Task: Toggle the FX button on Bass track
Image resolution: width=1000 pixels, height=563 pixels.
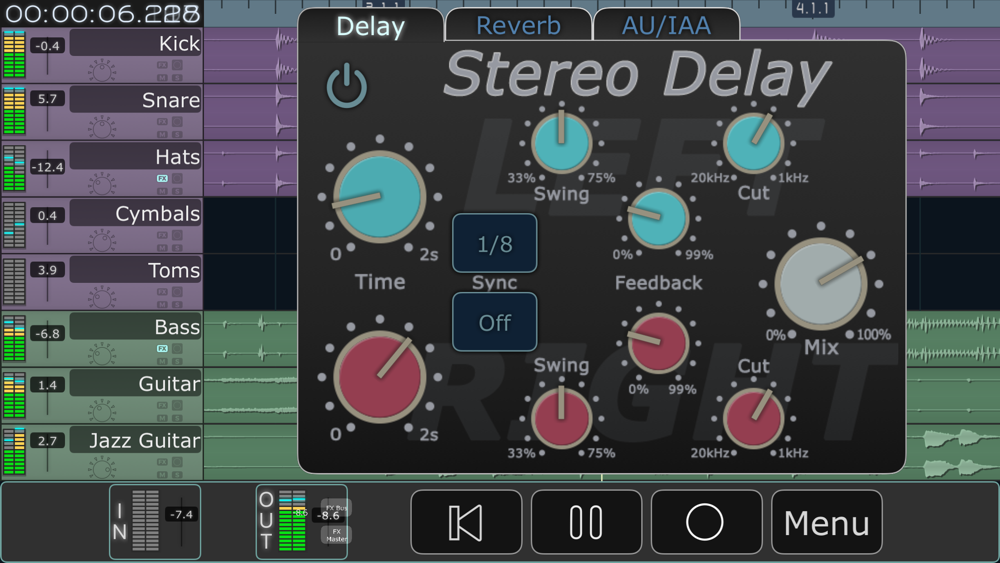Action: pyautogui.click(x=162, y=349)
